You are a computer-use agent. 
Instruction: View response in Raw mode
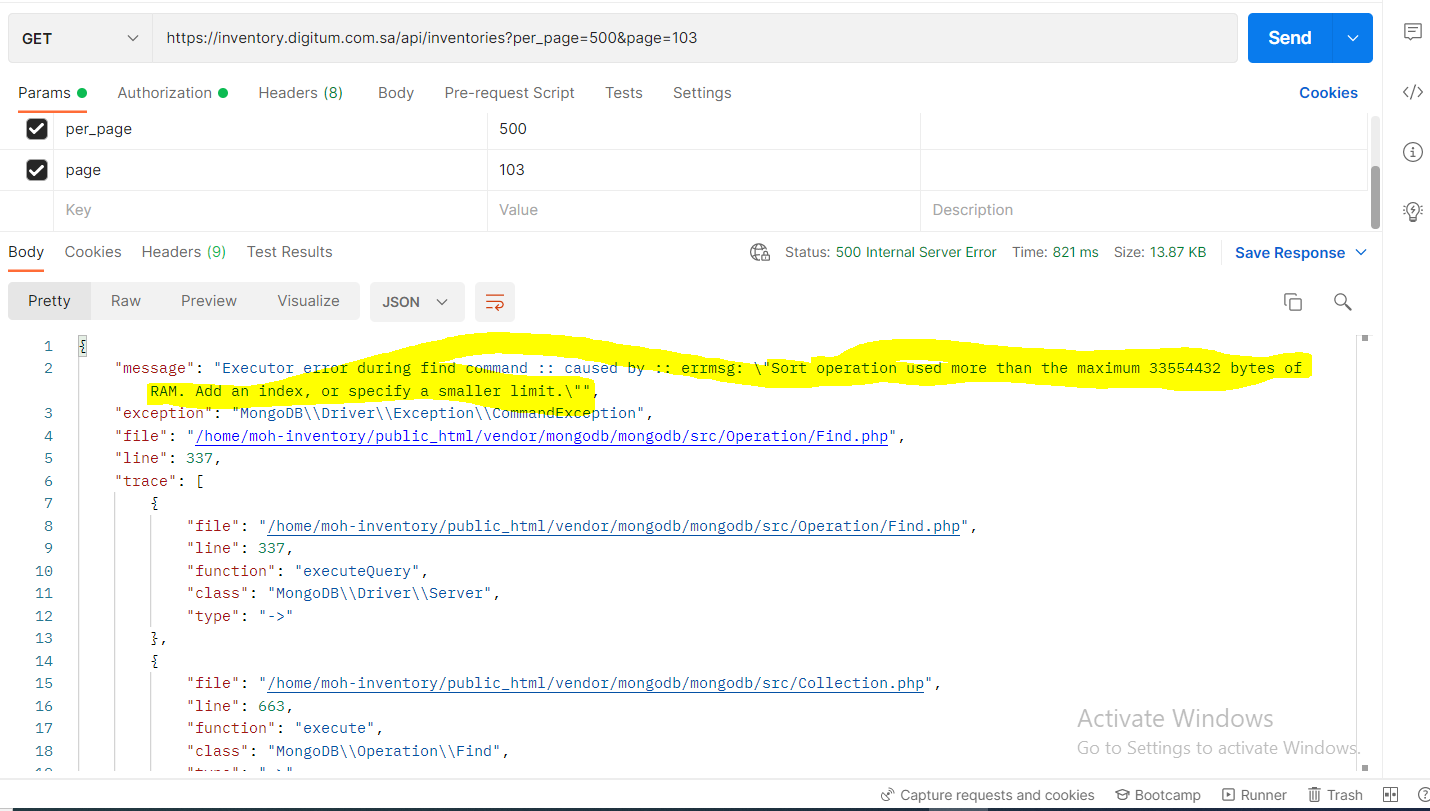[x=125, y=301]
